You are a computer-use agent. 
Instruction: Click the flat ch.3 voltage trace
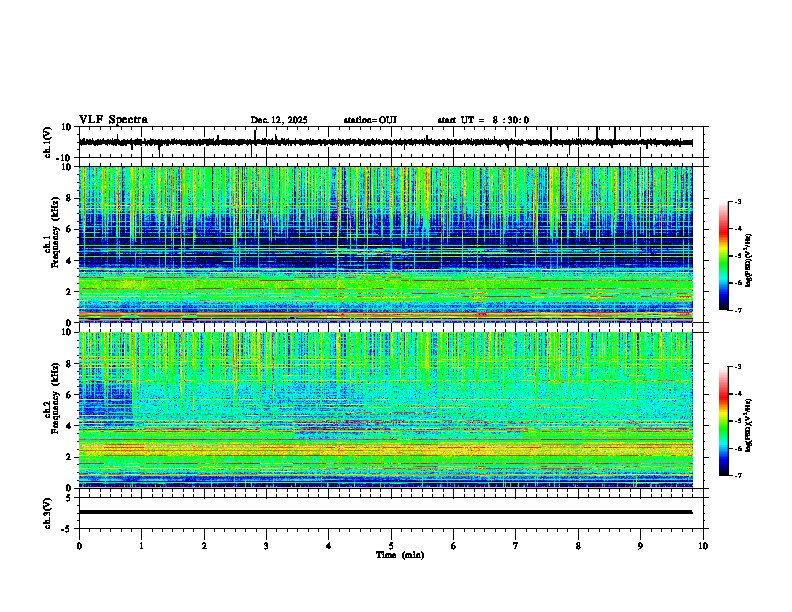coord(386,512)
